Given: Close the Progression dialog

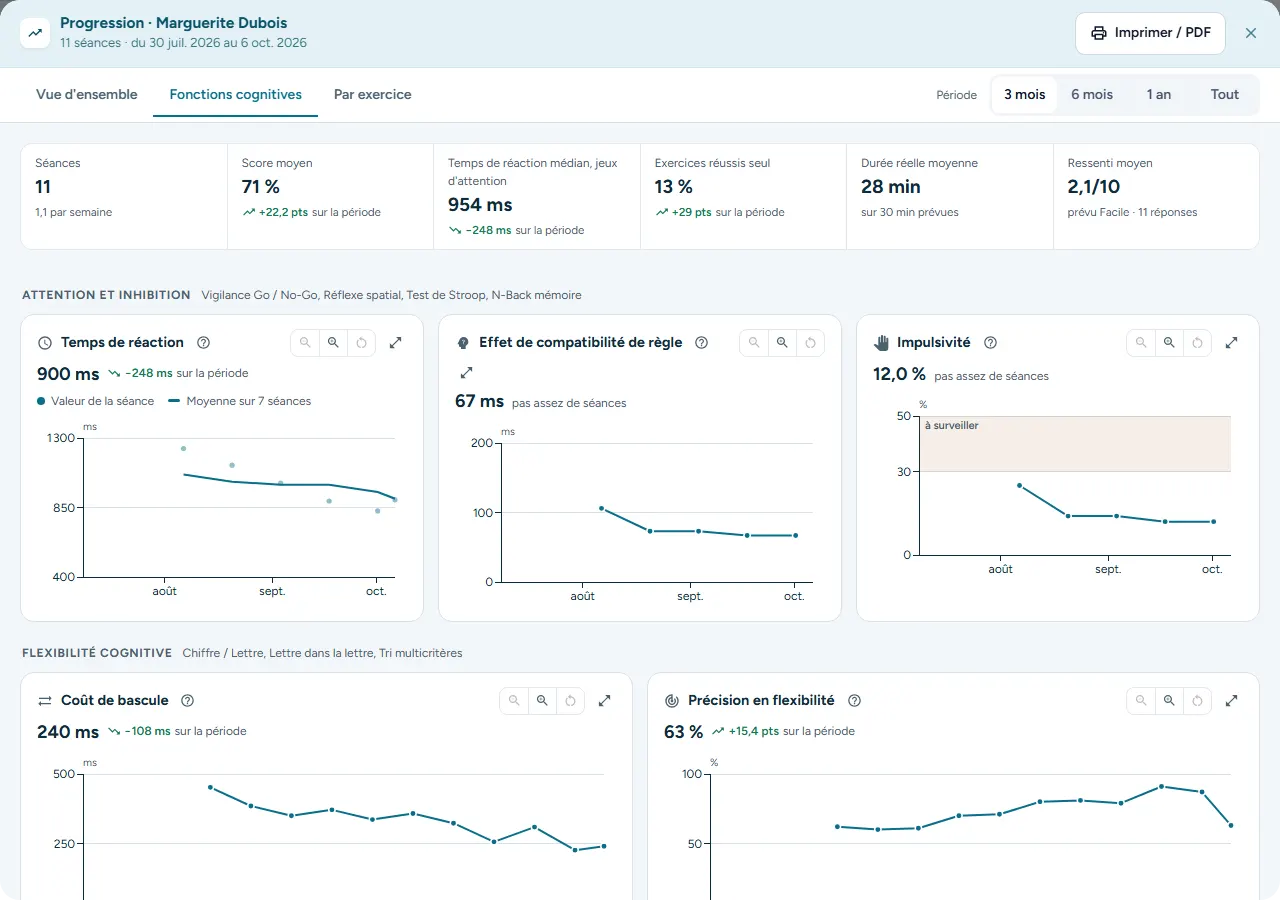Looking at the screenshot, I should point(1251,33).
